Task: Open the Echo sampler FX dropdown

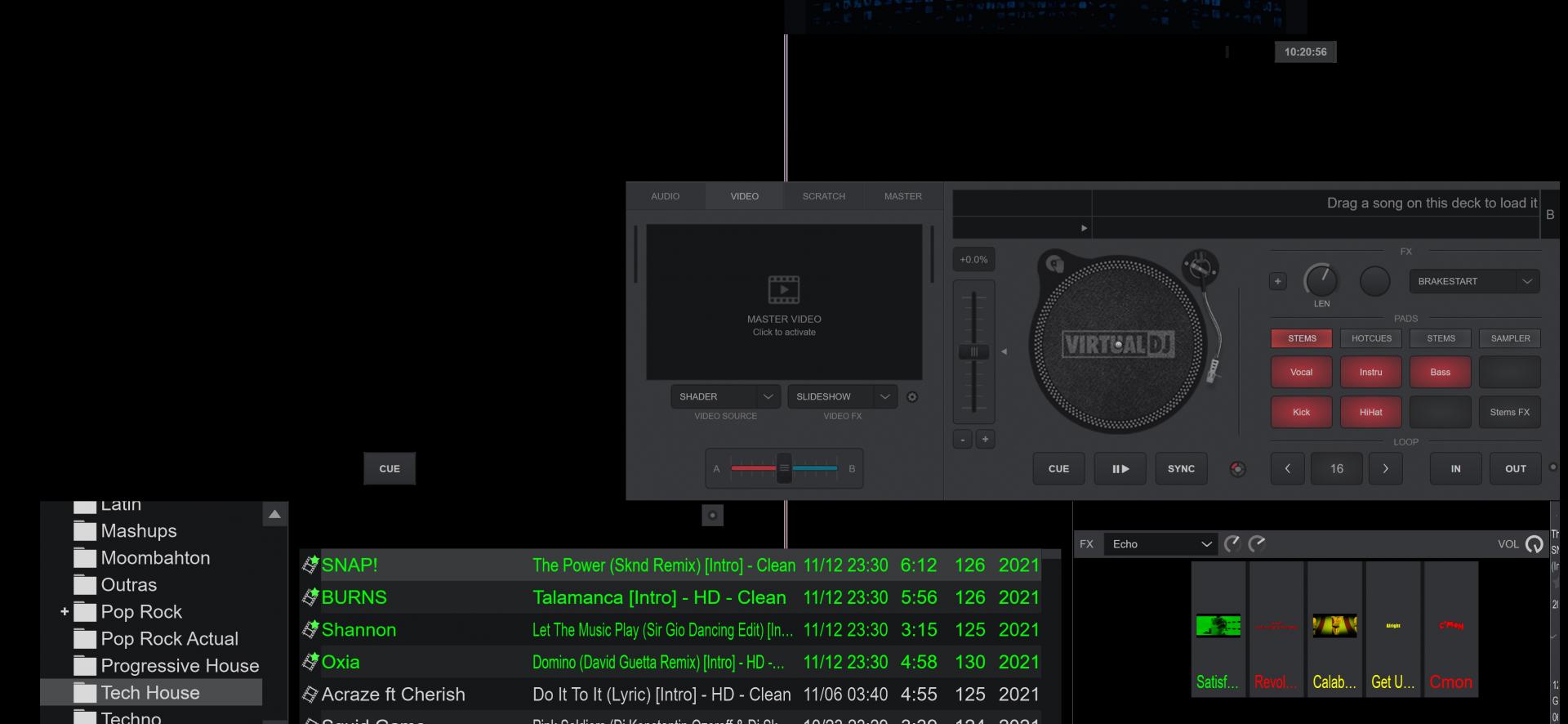Action: click(x=1160, y=544)
